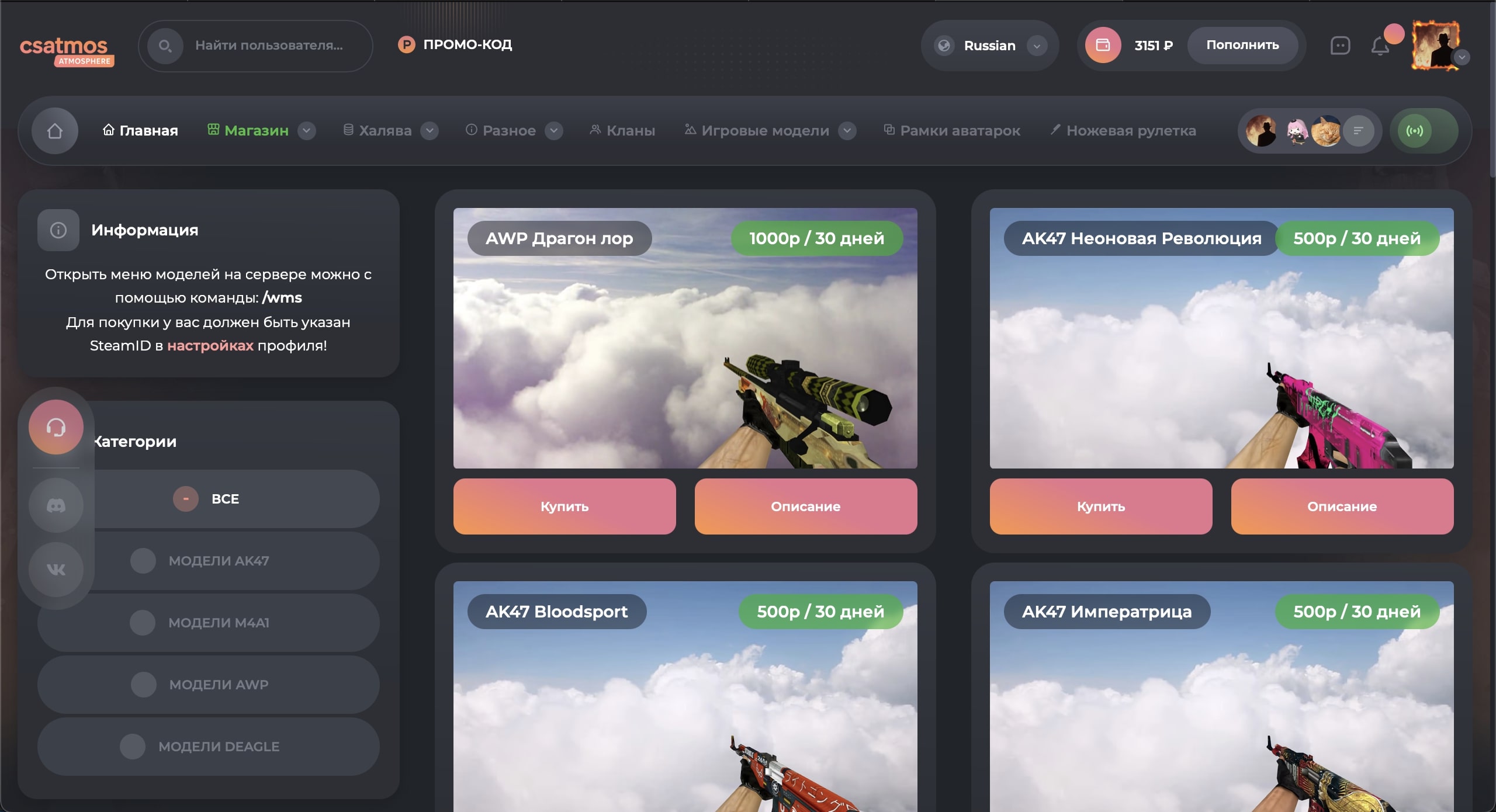
Task: Expand the Игровые модели chevron
Action: click(847, 131)
